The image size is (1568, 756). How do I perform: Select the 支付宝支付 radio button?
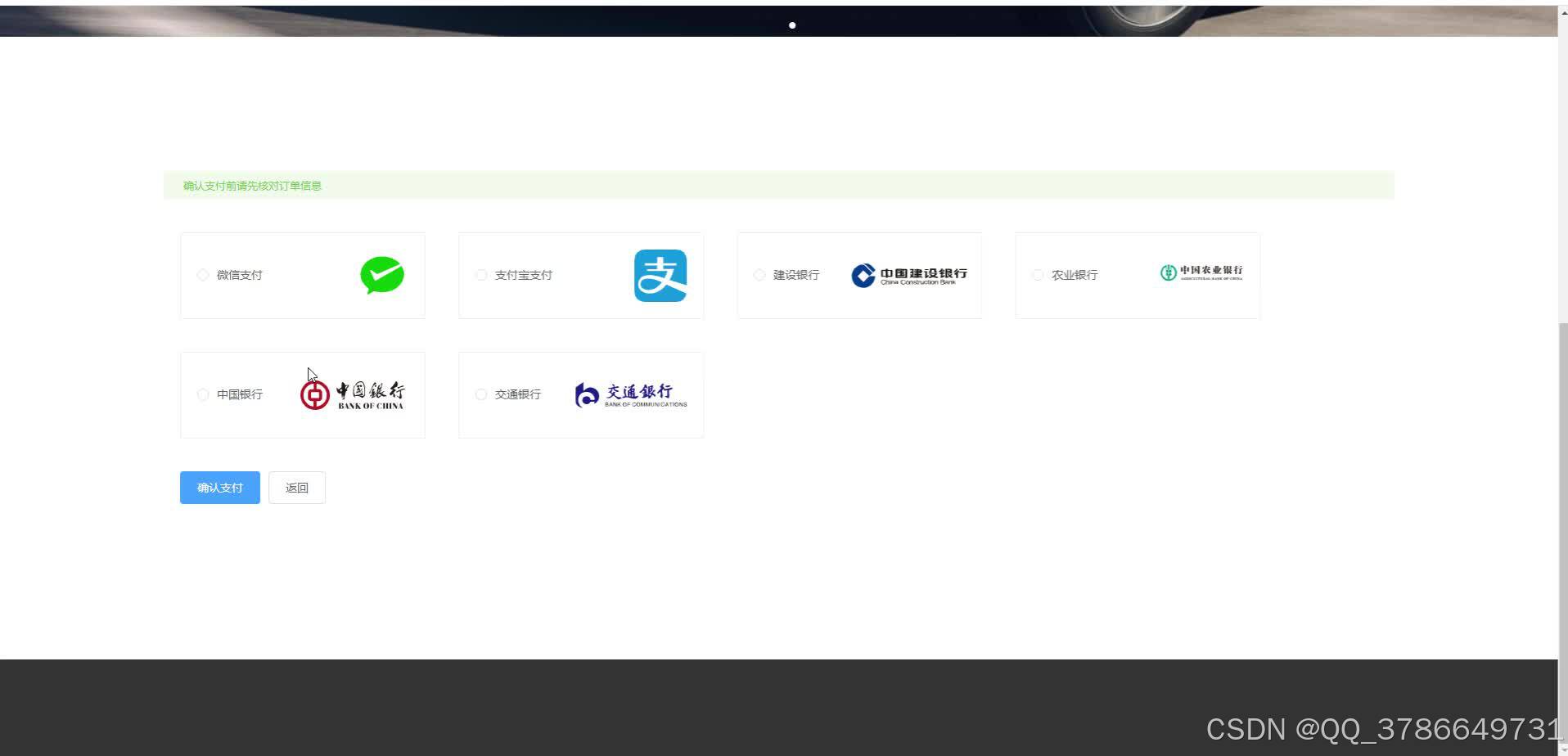pos(481,275)
